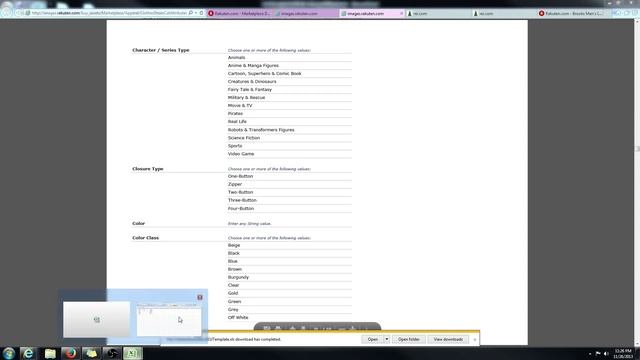Click 'Fairy Tale & Fantasy' value
The image size is (640, 360).
(249, 89)
